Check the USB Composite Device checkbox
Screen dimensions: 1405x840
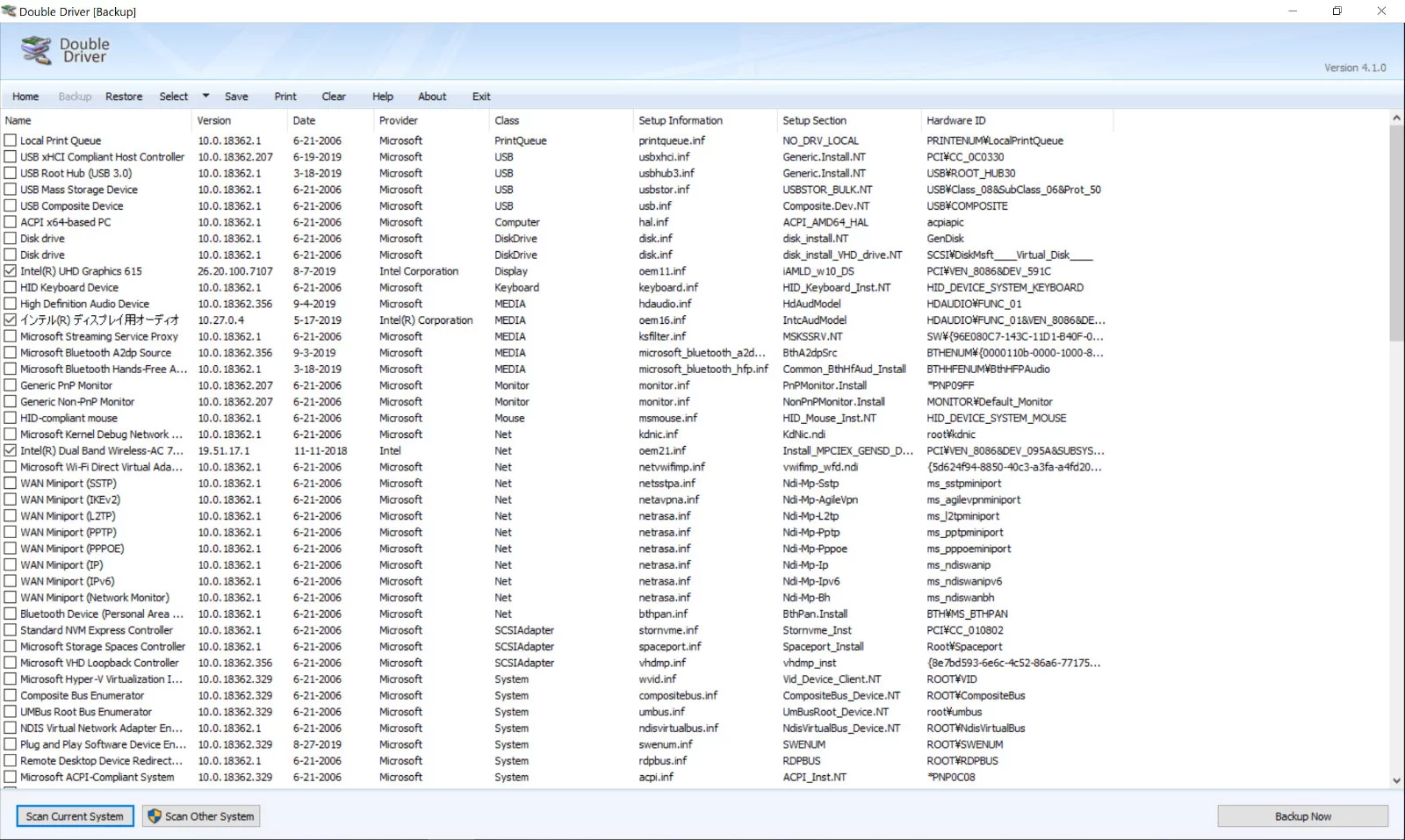[11, 205]
